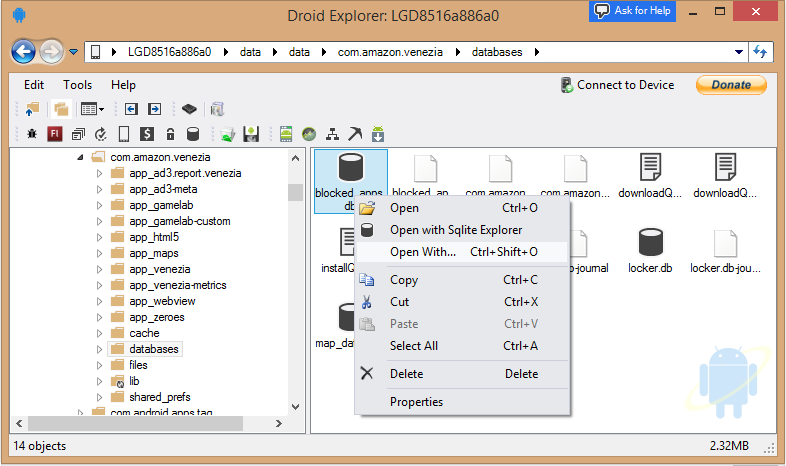Expand the cache folder node
This screenshot has height=466, width=786.
point(99,333)
